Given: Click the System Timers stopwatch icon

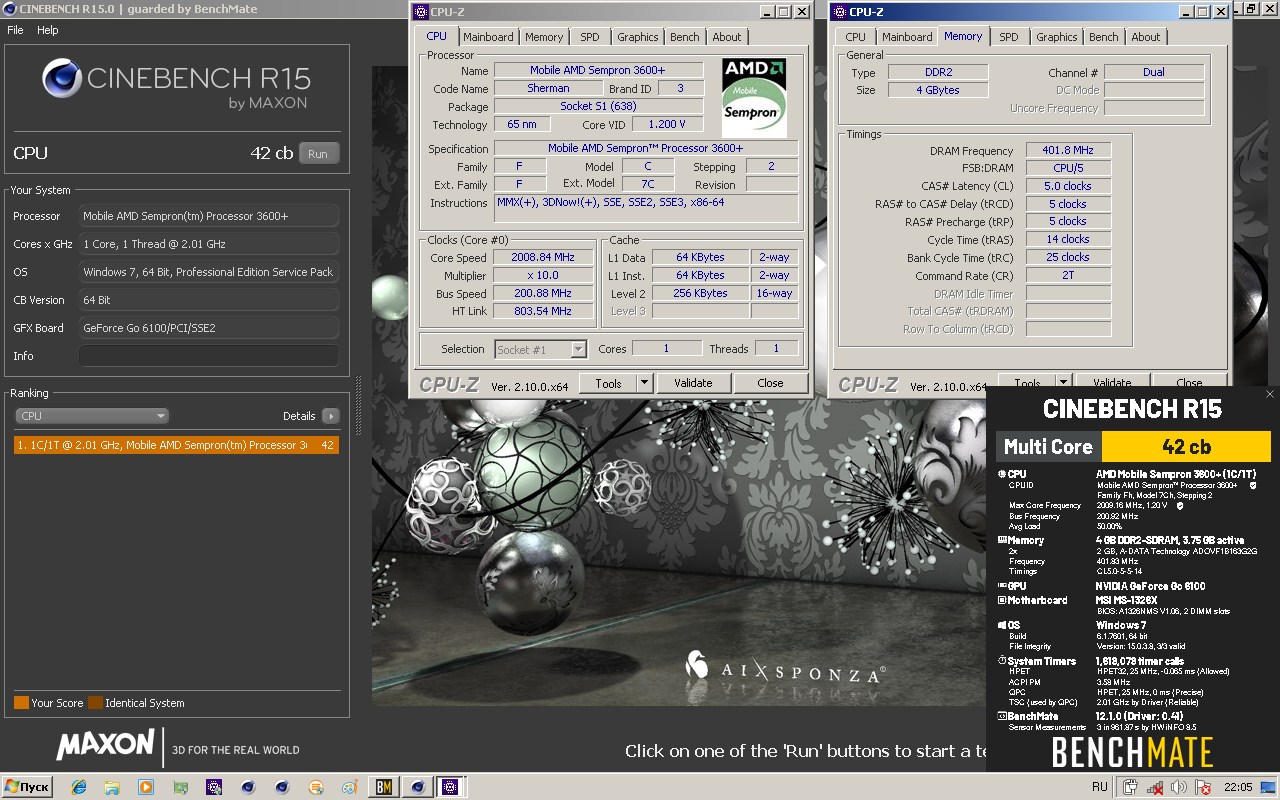Looking at the screenshot, I should coord(1002,661).
